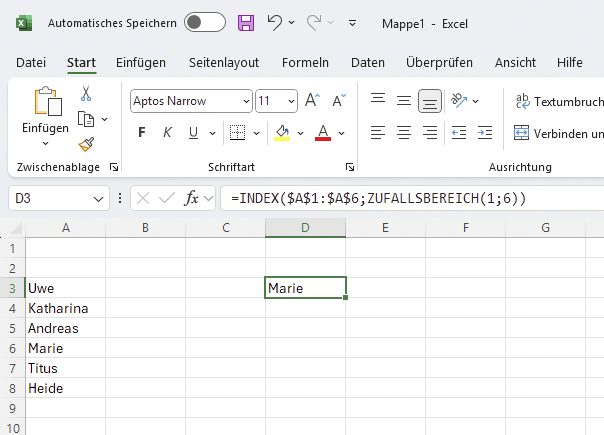Toggle bottom vertical alignment
Image resolution: width=604 pixels, height=435 pixels.
click(430, 101)
